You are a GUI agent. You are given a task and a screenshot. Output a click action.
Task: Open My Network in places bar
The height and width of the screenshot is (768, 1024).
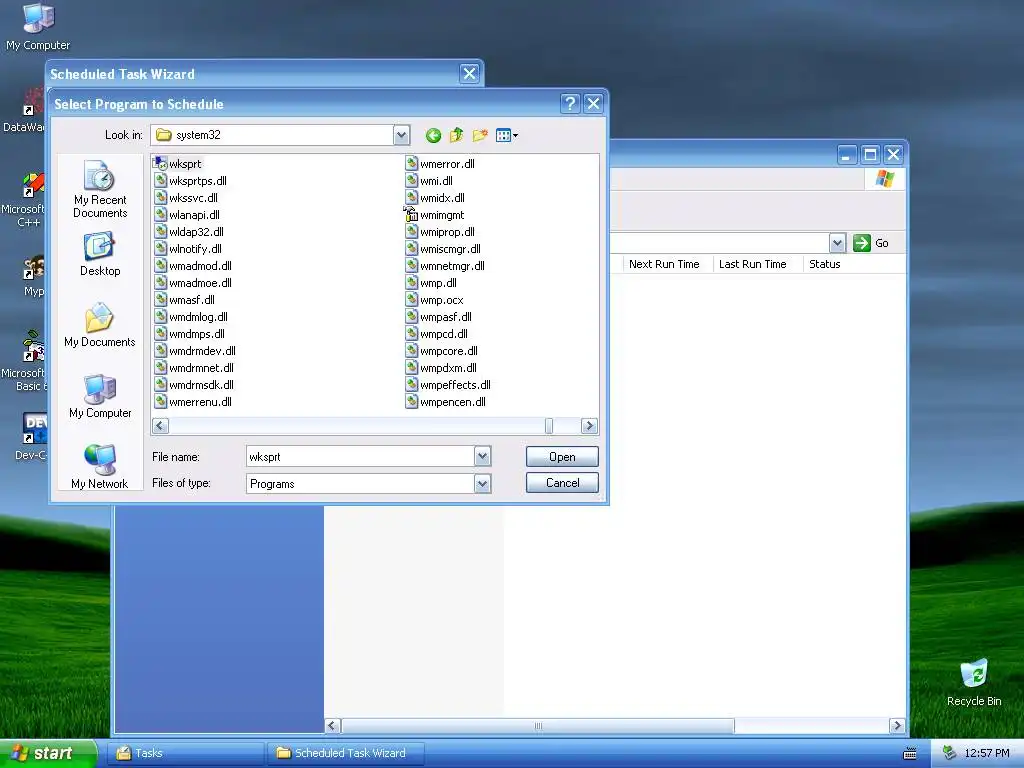(x=100, y=466)
